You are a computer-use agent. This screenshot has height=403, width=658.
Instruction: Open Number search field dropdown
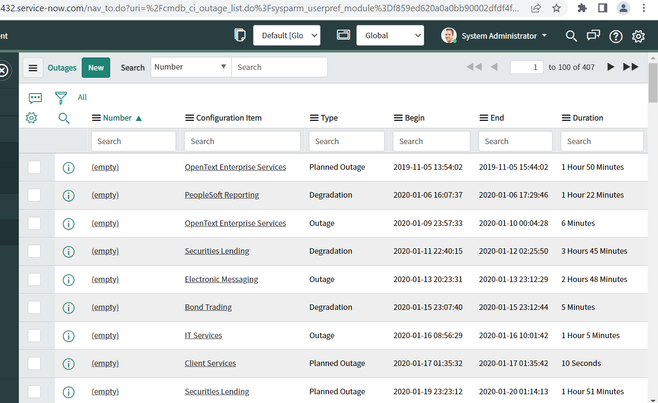click(x=191, y=67)
